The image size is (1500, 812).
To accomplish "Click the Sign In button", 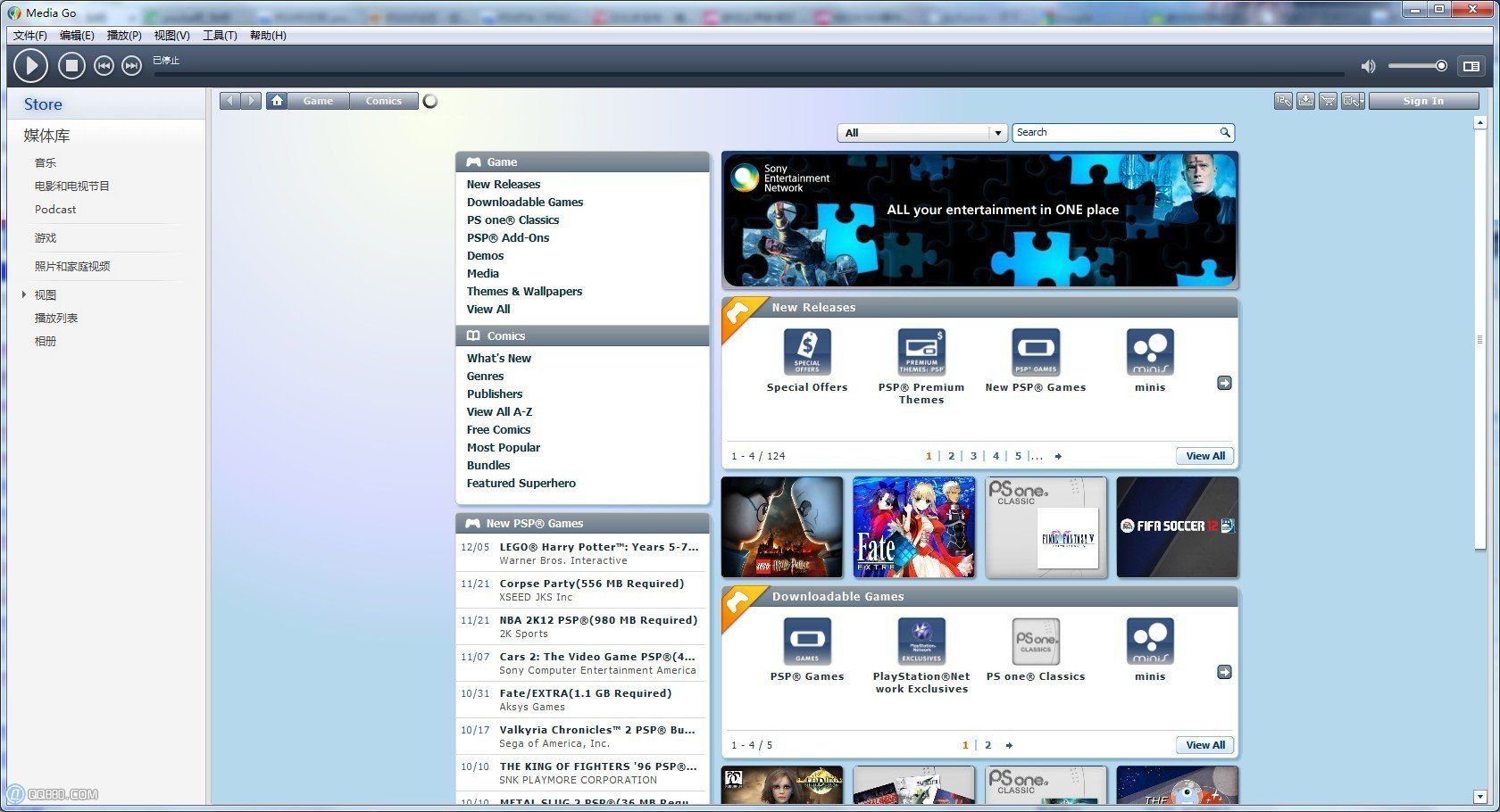I will tap(1423, 101).
